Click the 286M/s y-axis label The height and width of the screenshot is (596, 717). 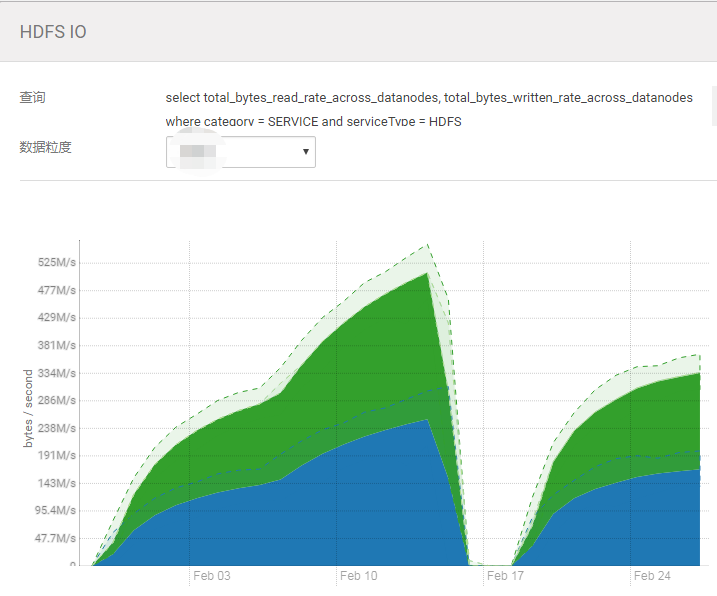(x=57, y=400)
